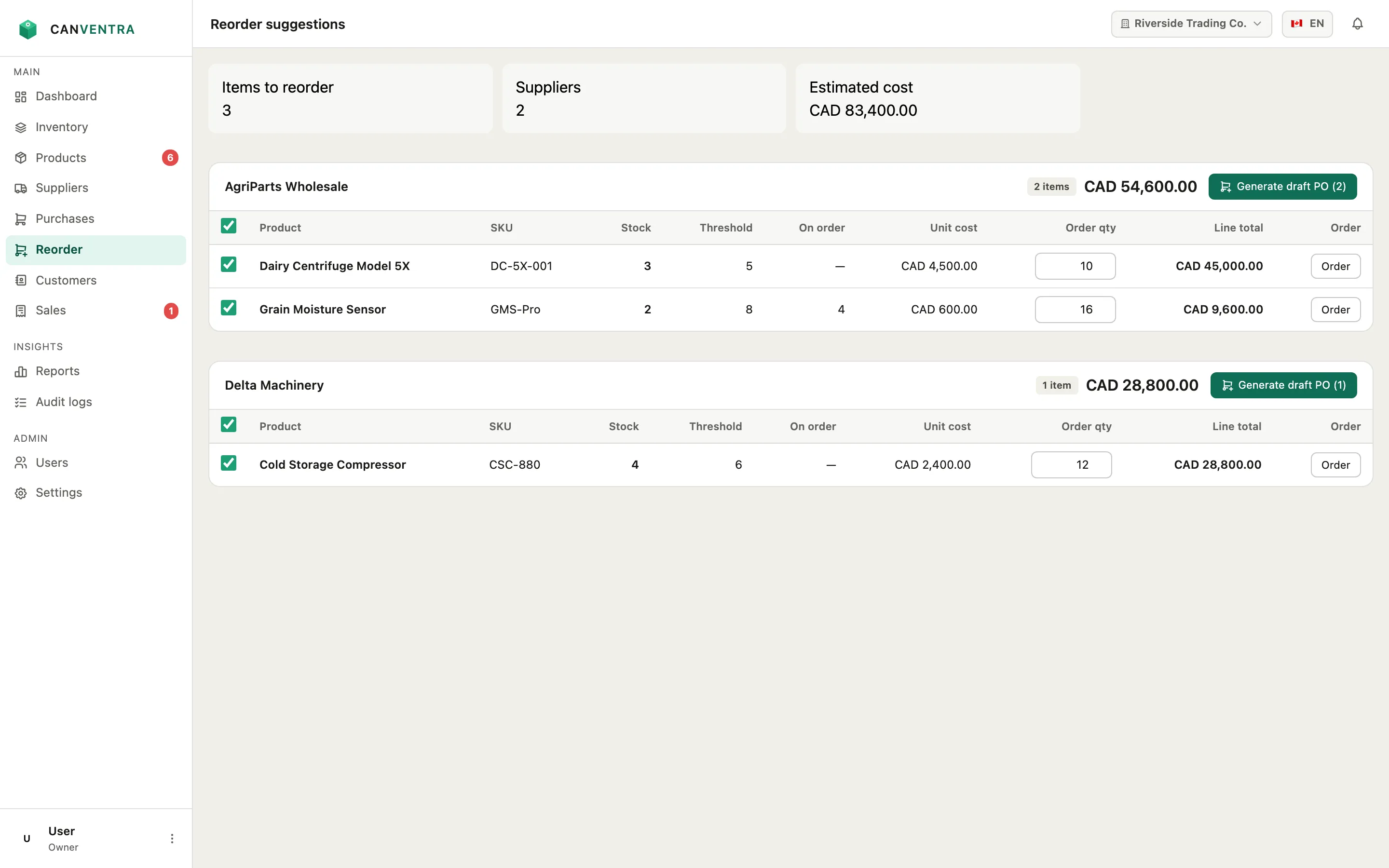The height and width of the screenshot is (868, 1389).
Task: Click the Purchases cart icon
Action: coord(21,219)
